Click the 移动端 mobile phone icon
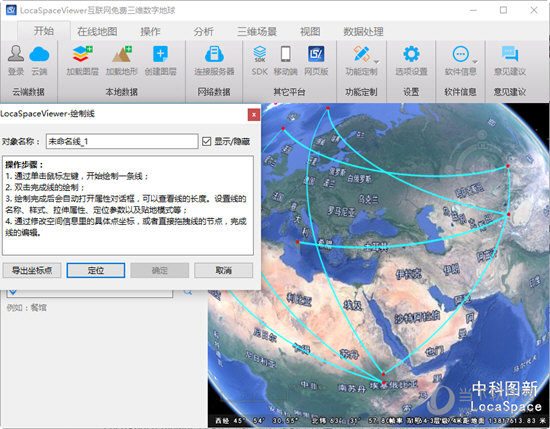Screen dimensions: 550x429 [286, 54]
